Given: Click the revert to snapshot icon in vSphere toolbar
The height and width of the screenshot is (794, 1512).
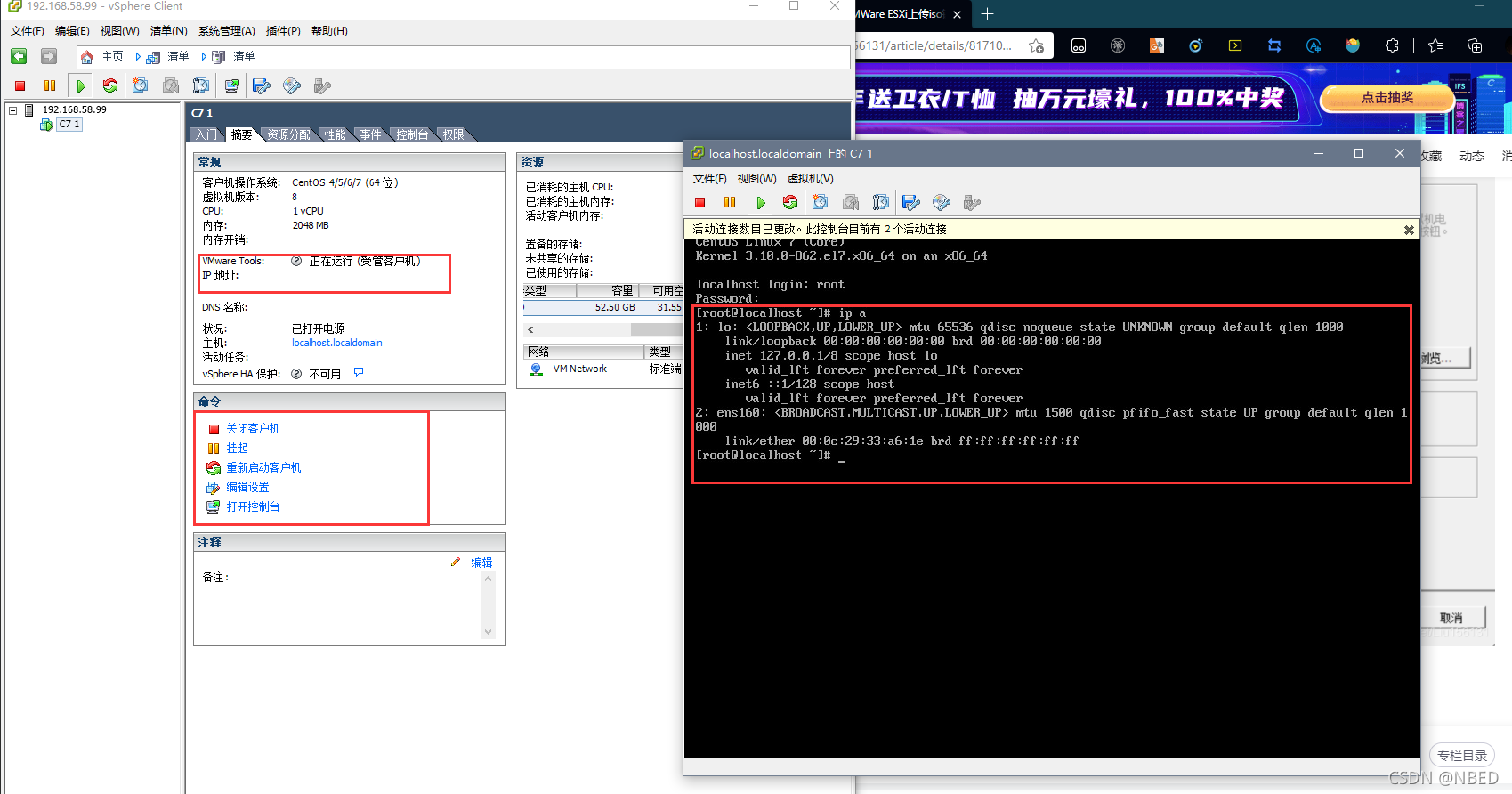Looking at the screenshot, I should tap(171, 85).
